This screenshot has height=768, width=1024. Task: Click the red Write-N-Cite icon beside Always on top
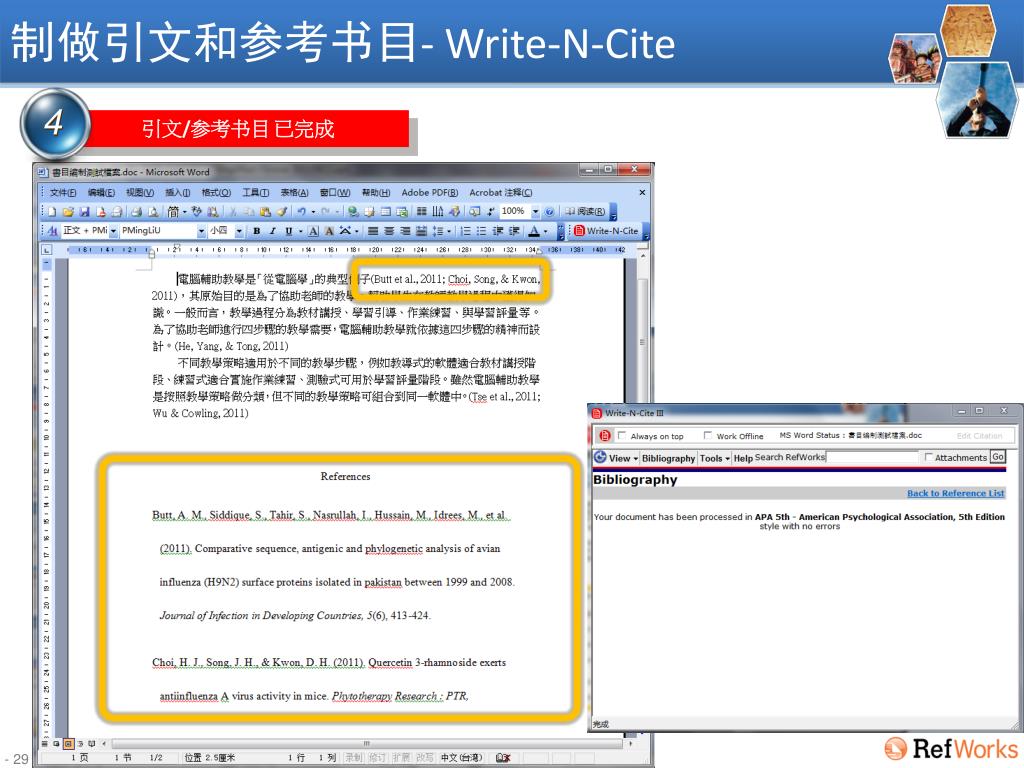tap(605, 436)
